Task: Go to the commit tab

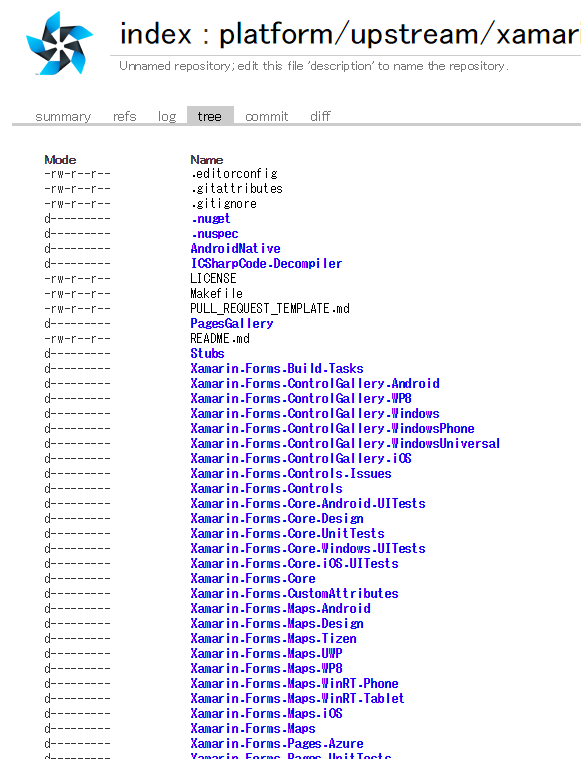Action: pos(266,117)
